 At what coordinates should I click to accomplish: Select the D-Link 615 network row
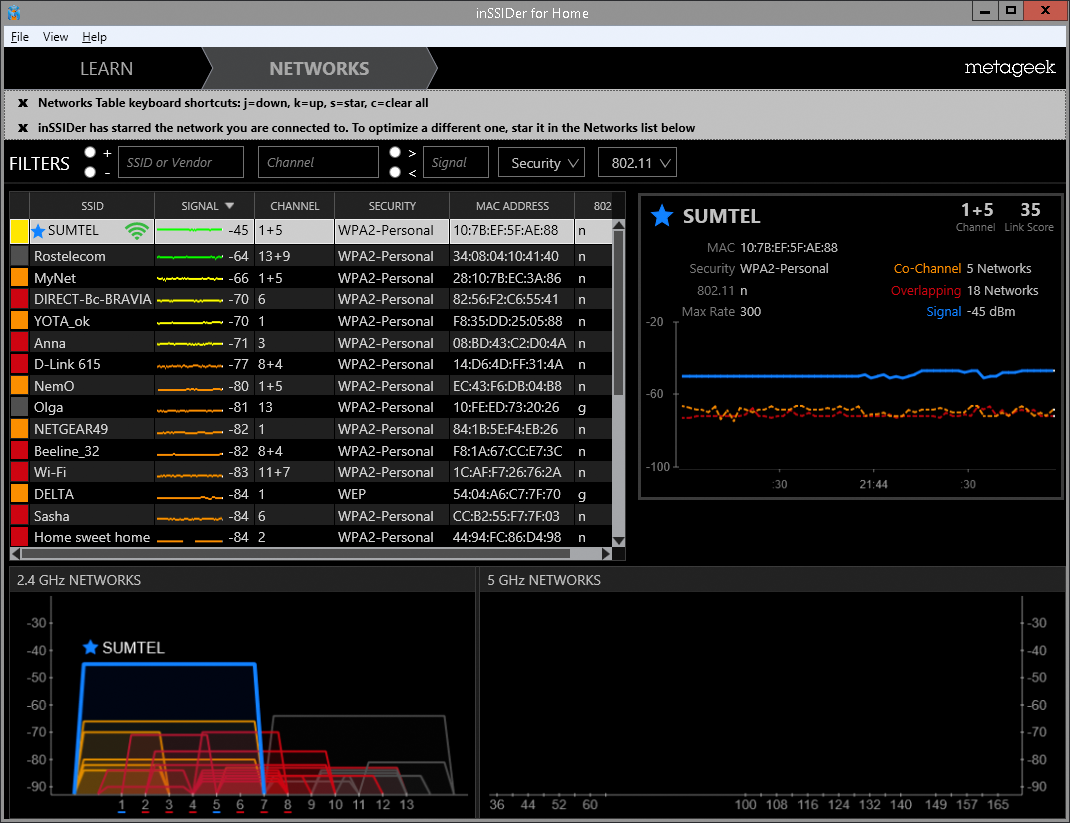click(311, 364)
